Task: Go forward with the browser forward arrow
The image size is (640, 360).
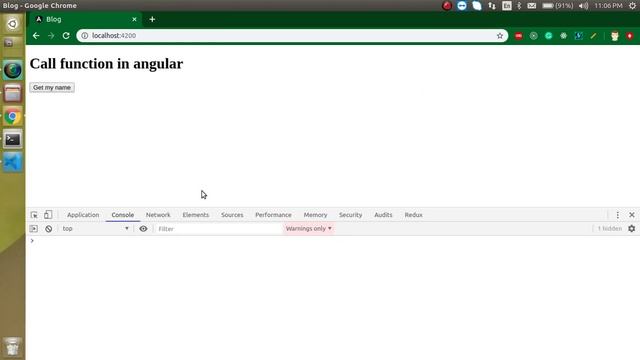Action: pyautogui.click(x=51, y=36)
